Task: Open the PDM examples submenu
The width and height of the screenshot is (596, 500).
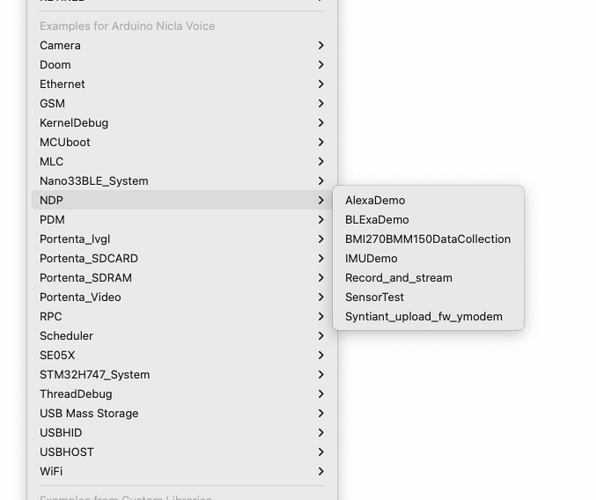Action: click(x=182, y=220)
